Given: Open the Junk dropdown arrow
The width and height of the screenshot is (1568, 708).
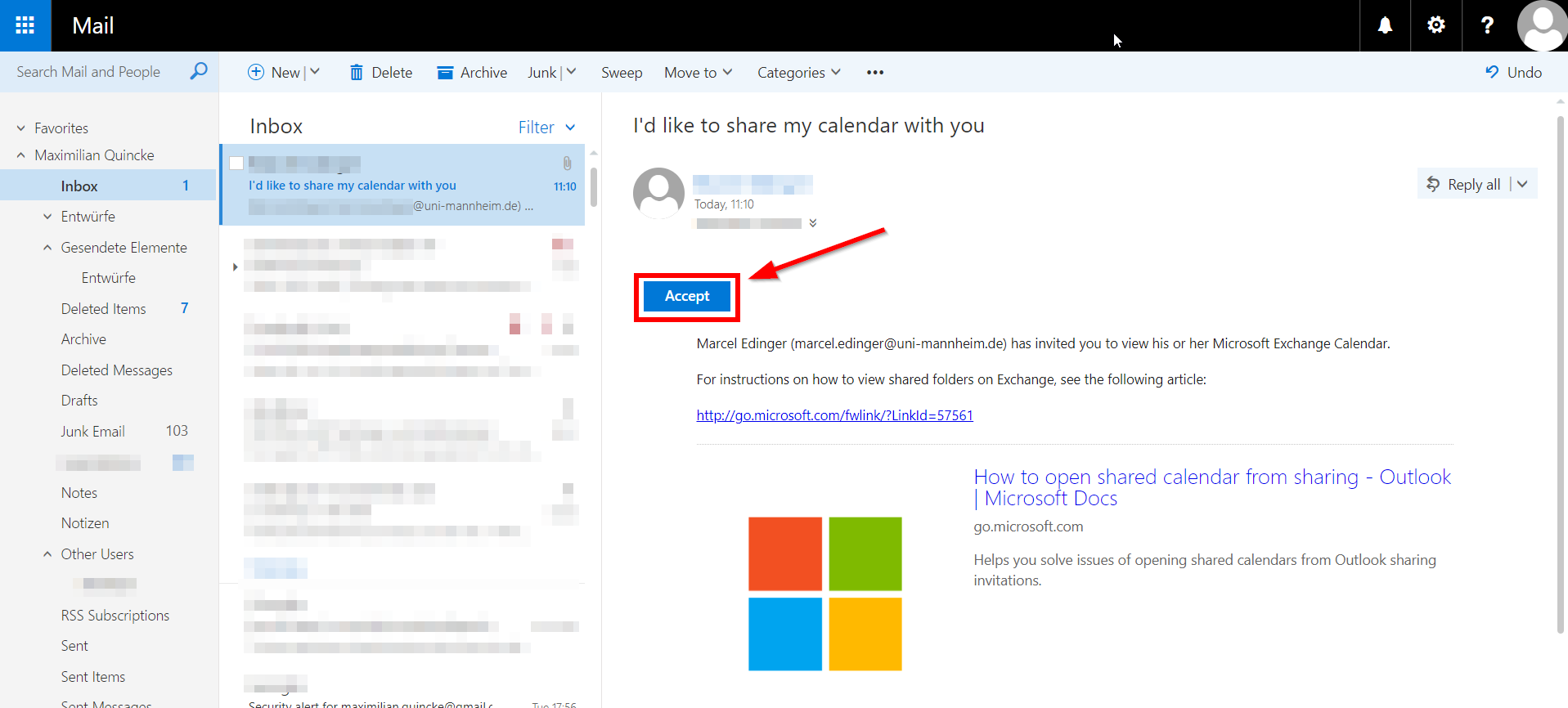Looking at the screenshot, I should tap(572, 72).
